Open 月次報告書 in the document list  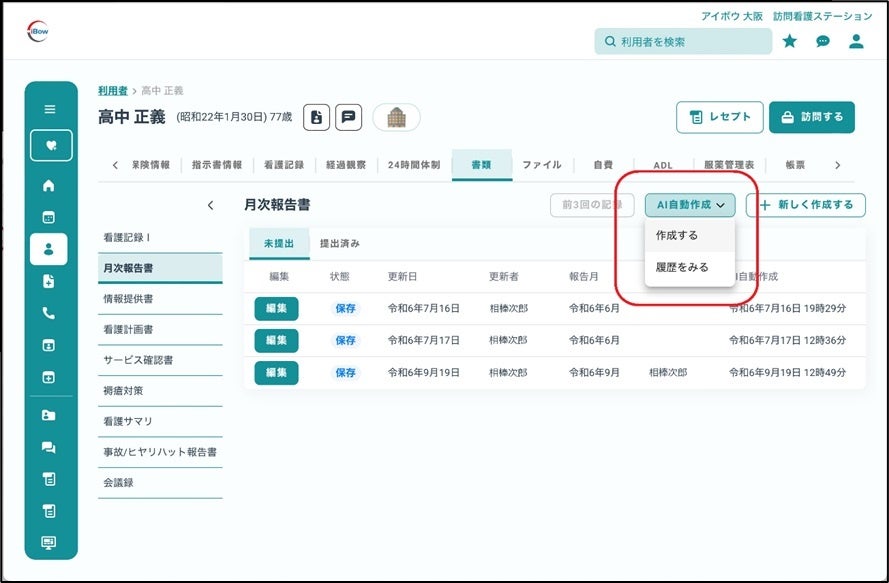[x=160, y=268]
